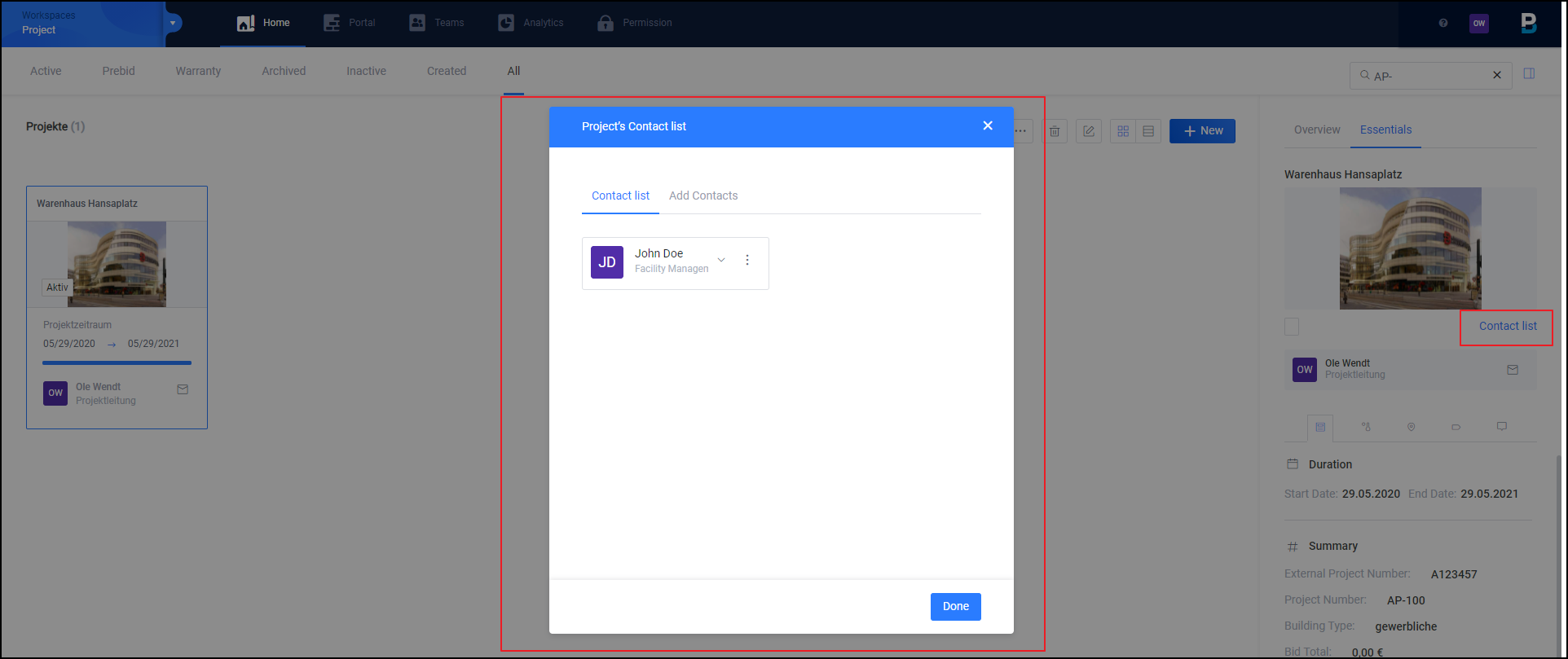
Task: Switch to grid view icon
Action: 1123,131
